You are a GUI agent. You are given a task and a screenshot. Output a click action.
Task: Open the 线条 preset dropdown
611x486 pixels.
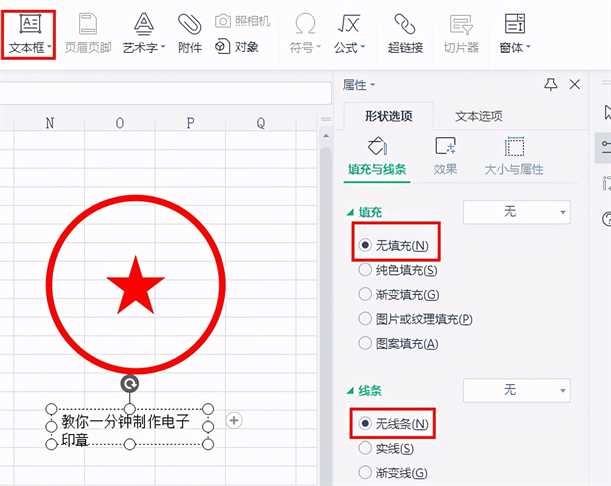(x=516, y=389)
